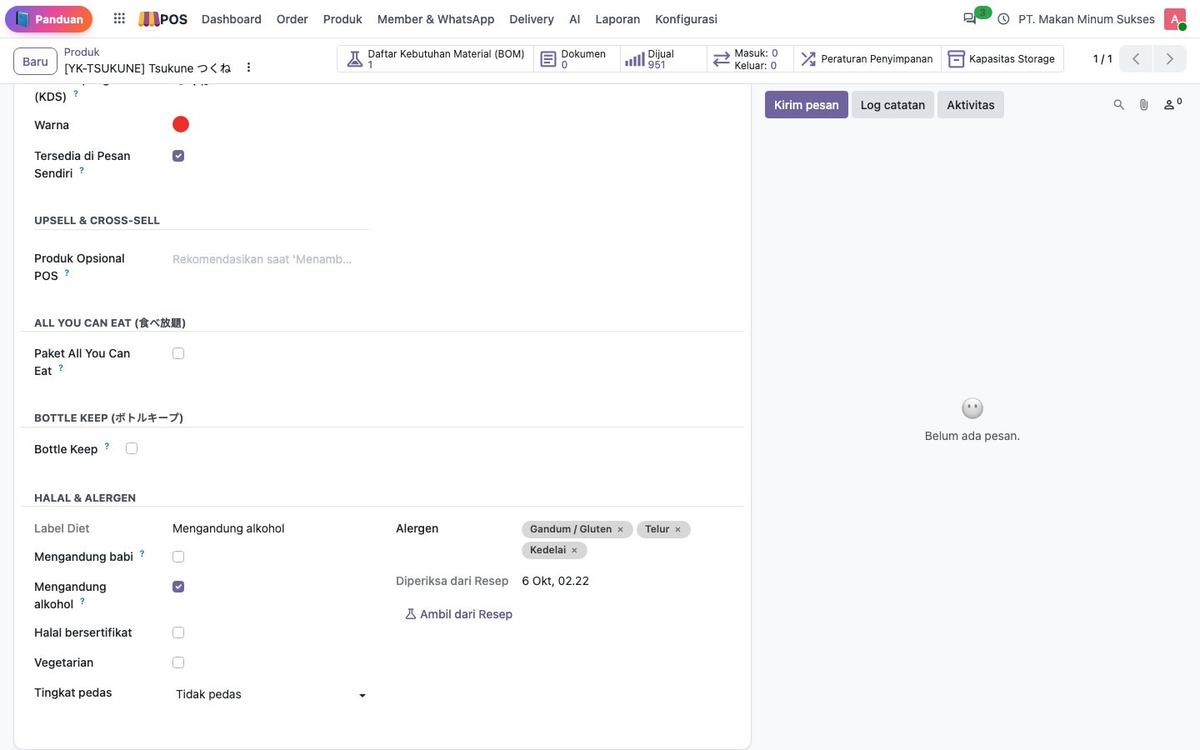
Task: Open the Konfigurasi menu
Action: 686,19
